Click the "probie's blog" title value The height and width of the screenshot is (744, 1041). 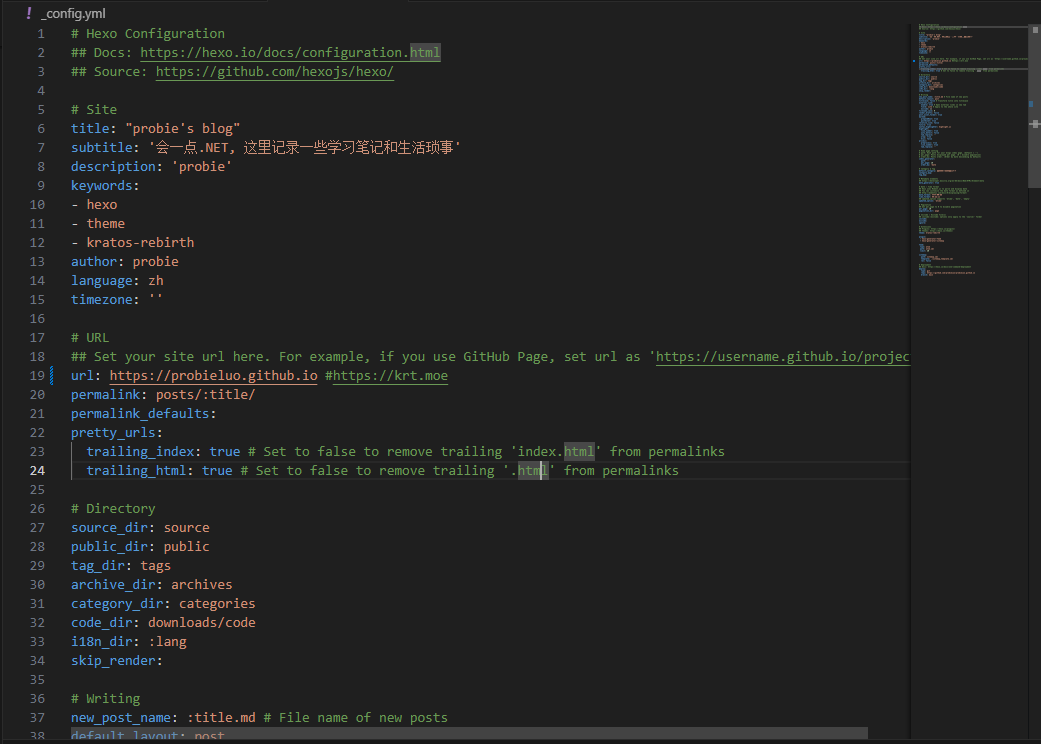(x=182, y=129)
